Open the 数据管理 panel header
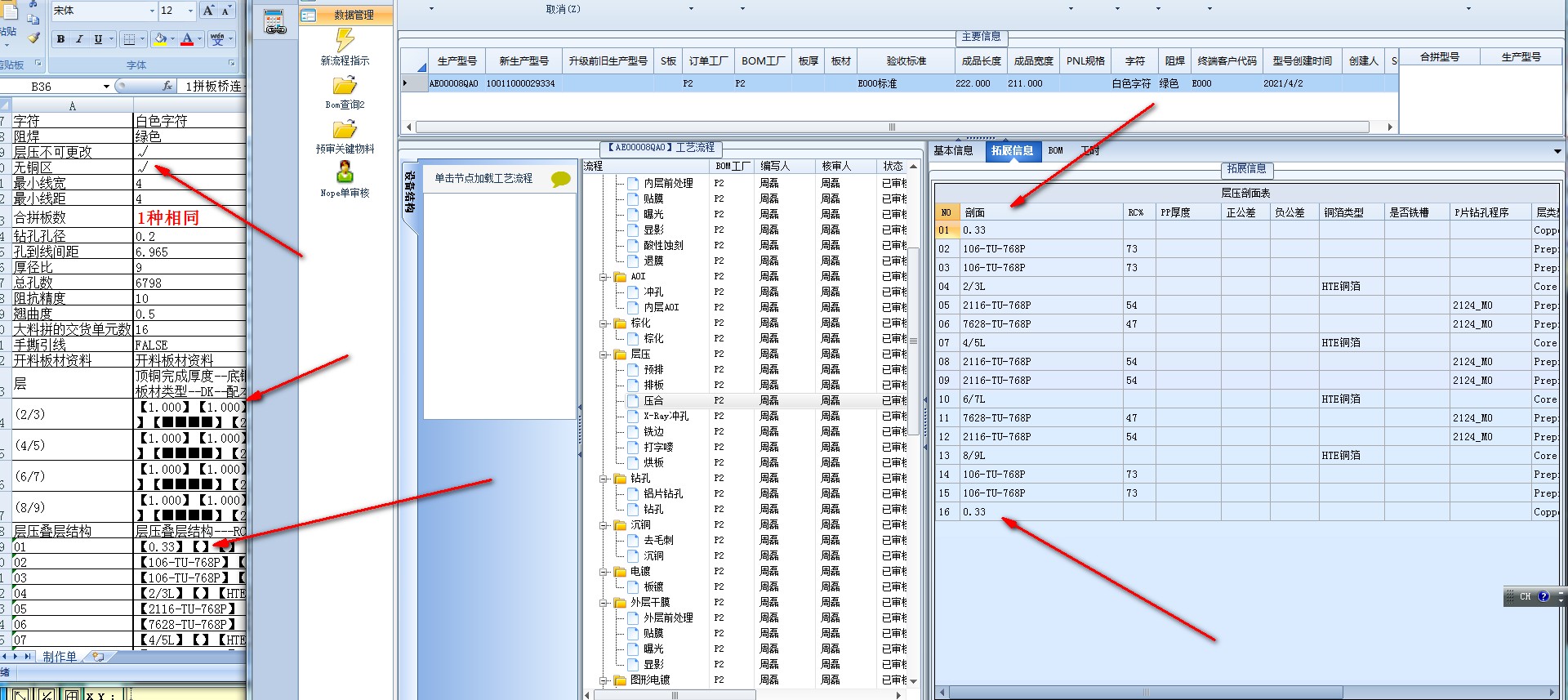Screen dimensions: 1568x700 point(345,15)
